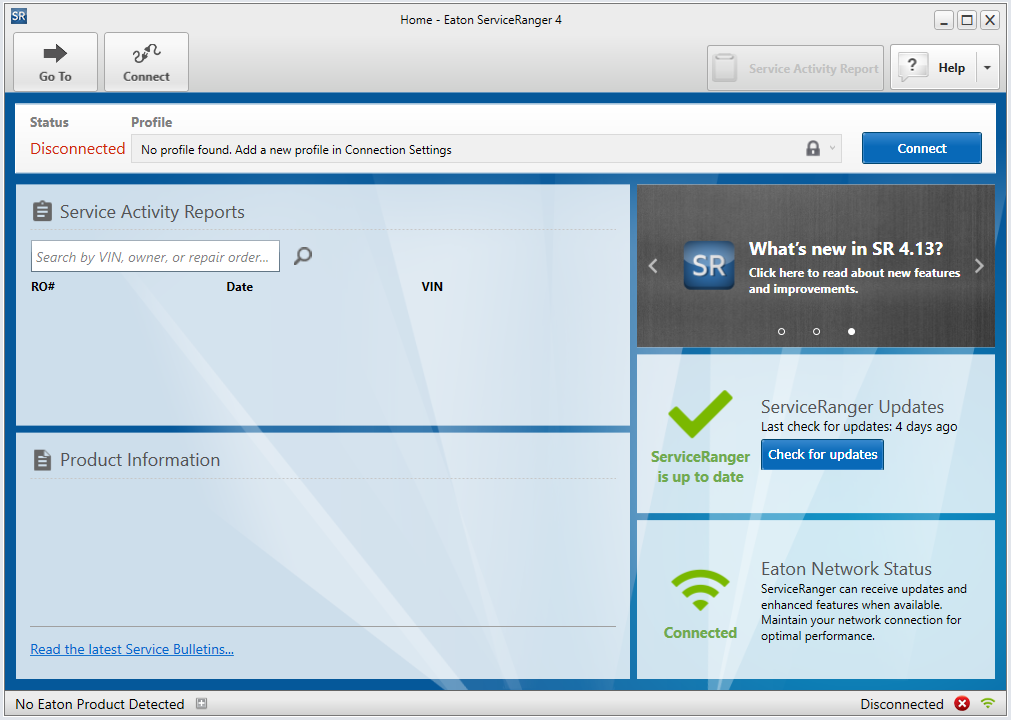
Task: Click the Go To arrow toolbar button
Action: tap(55, 62)
